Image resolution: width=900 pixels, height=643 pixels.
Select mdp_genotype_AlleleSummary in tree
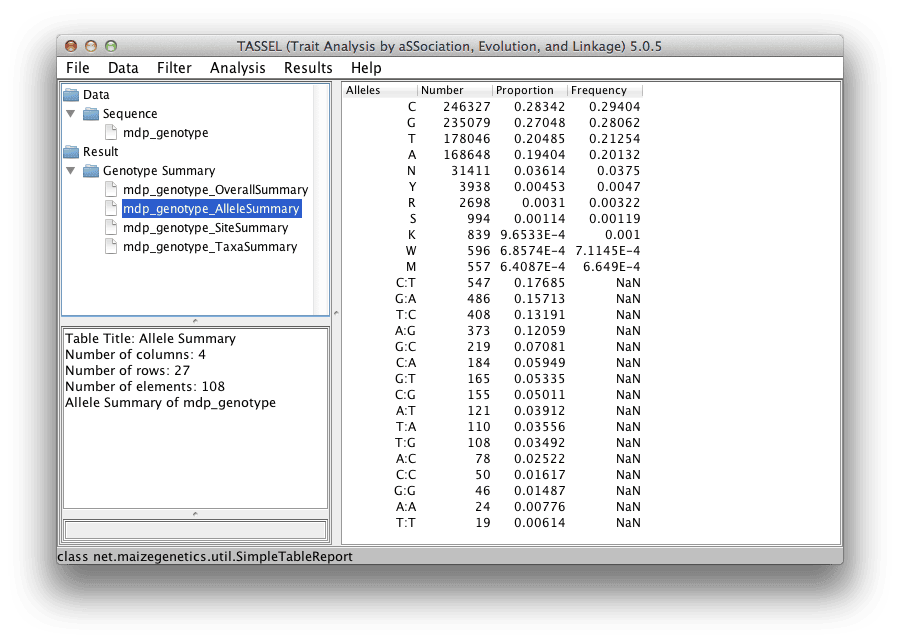211,208
